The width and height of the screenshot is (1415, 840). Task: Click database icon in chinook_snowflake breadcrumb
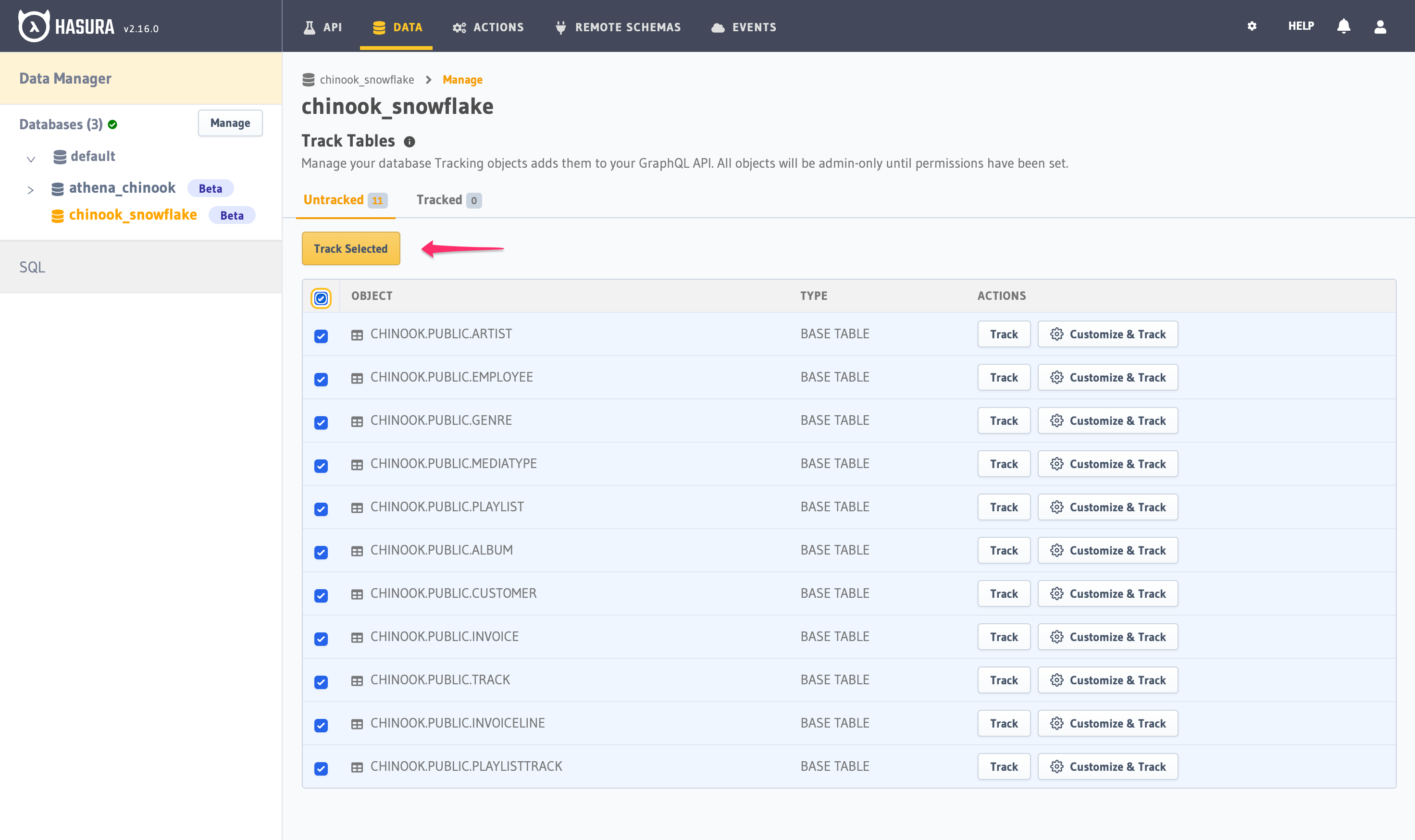click(309, 80)
